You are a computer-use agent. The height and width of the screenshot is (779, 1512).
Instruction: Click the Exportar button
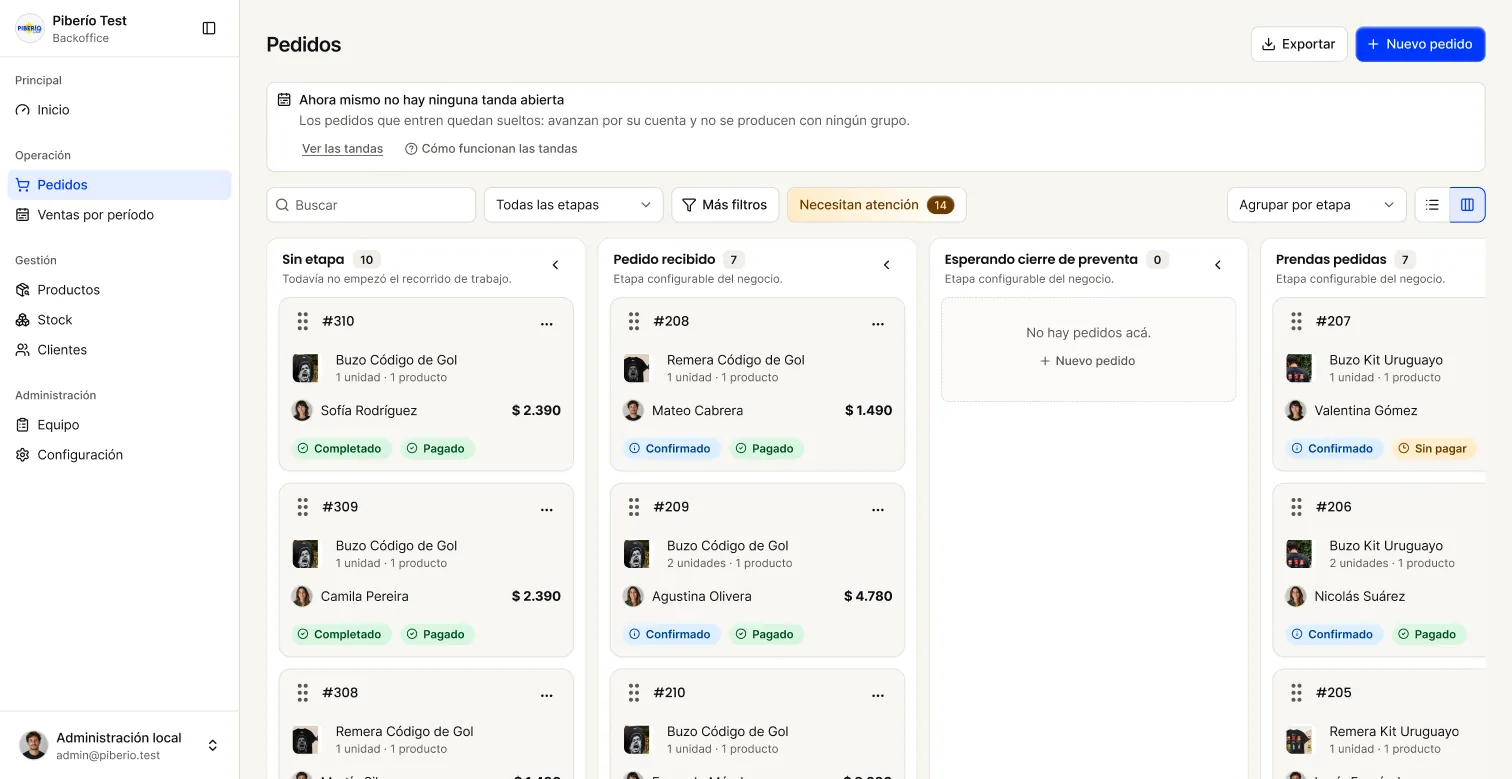[x=1299, y=44]
